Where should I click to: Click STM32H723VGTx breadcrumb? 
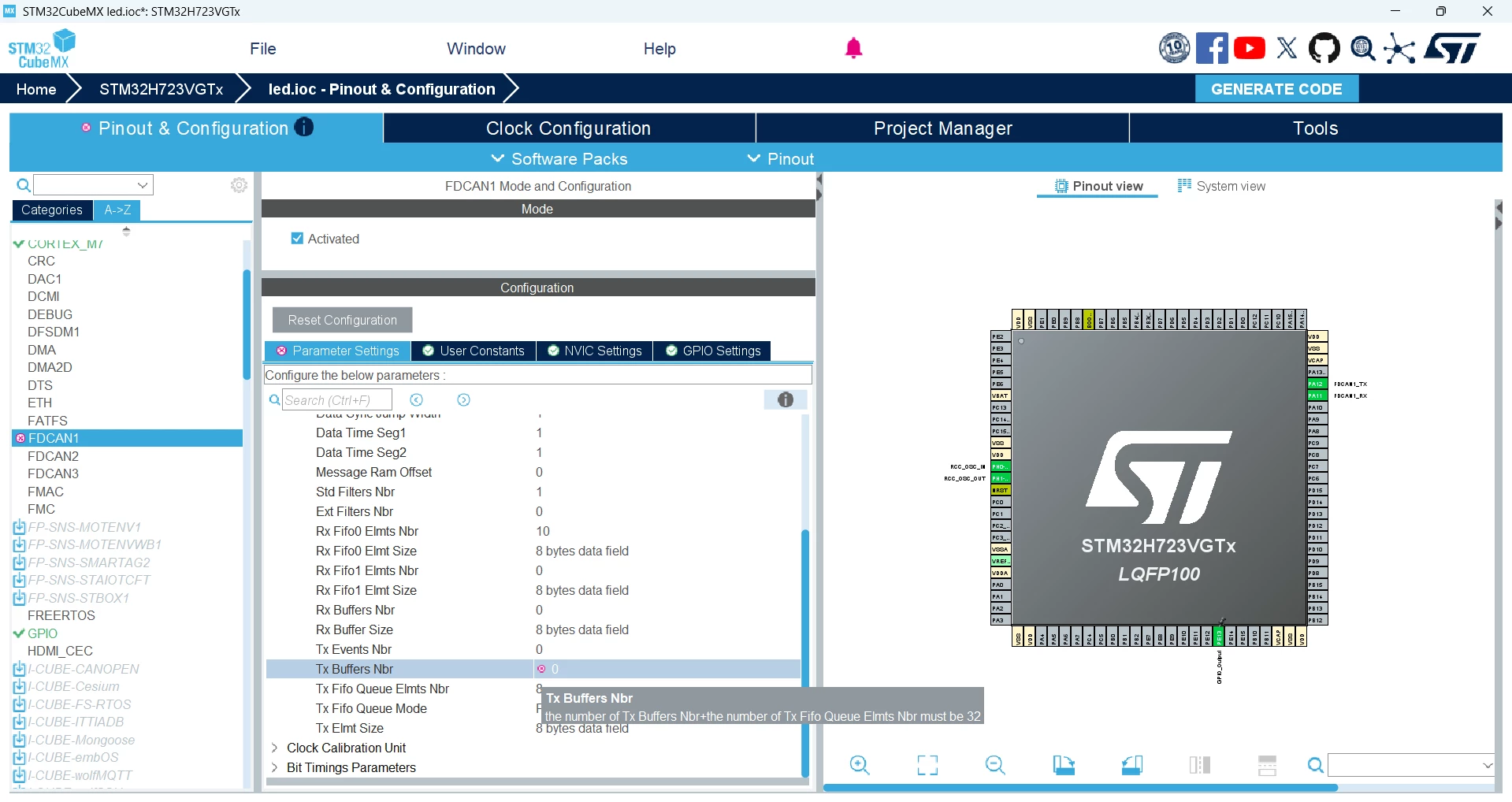coord(162,89)
